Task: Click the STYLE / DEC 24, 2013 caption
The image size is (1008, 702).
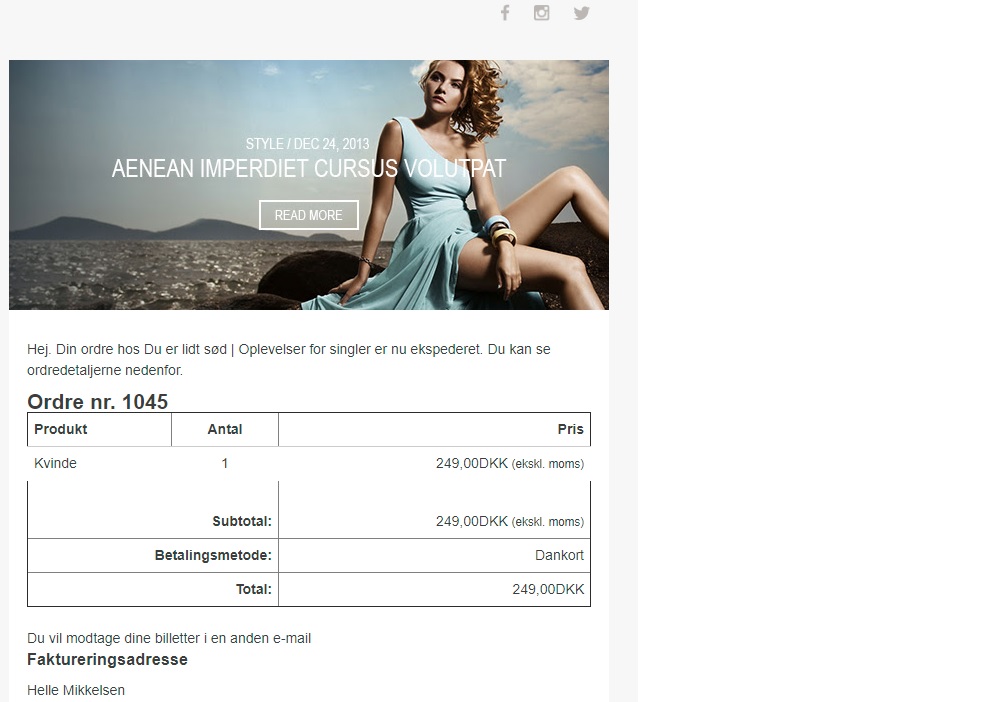Action: pos(308,144)
